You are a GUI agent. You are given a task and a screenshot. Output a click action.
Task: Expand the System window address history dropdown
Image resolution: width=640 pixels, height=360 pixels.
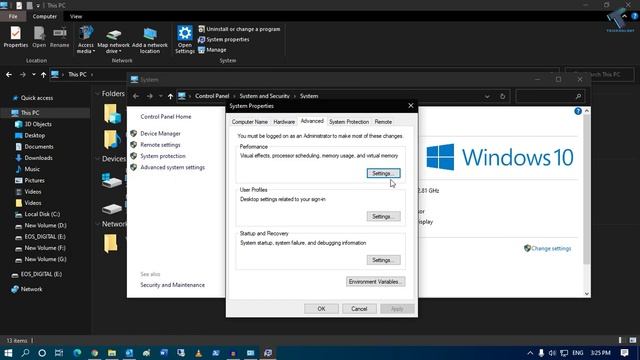[487, 96]
